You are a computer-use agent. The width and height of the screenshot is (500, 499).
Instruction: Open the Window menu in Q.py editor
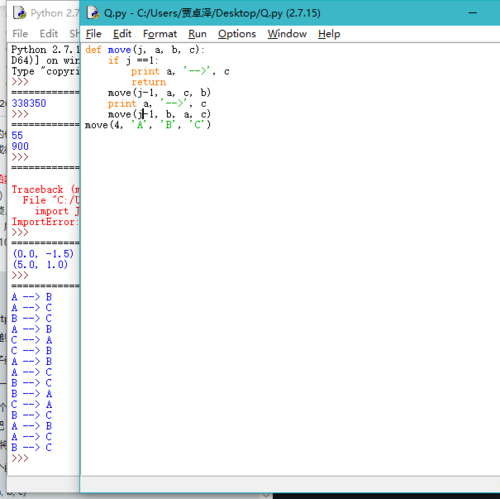click(x=287, y=34)
